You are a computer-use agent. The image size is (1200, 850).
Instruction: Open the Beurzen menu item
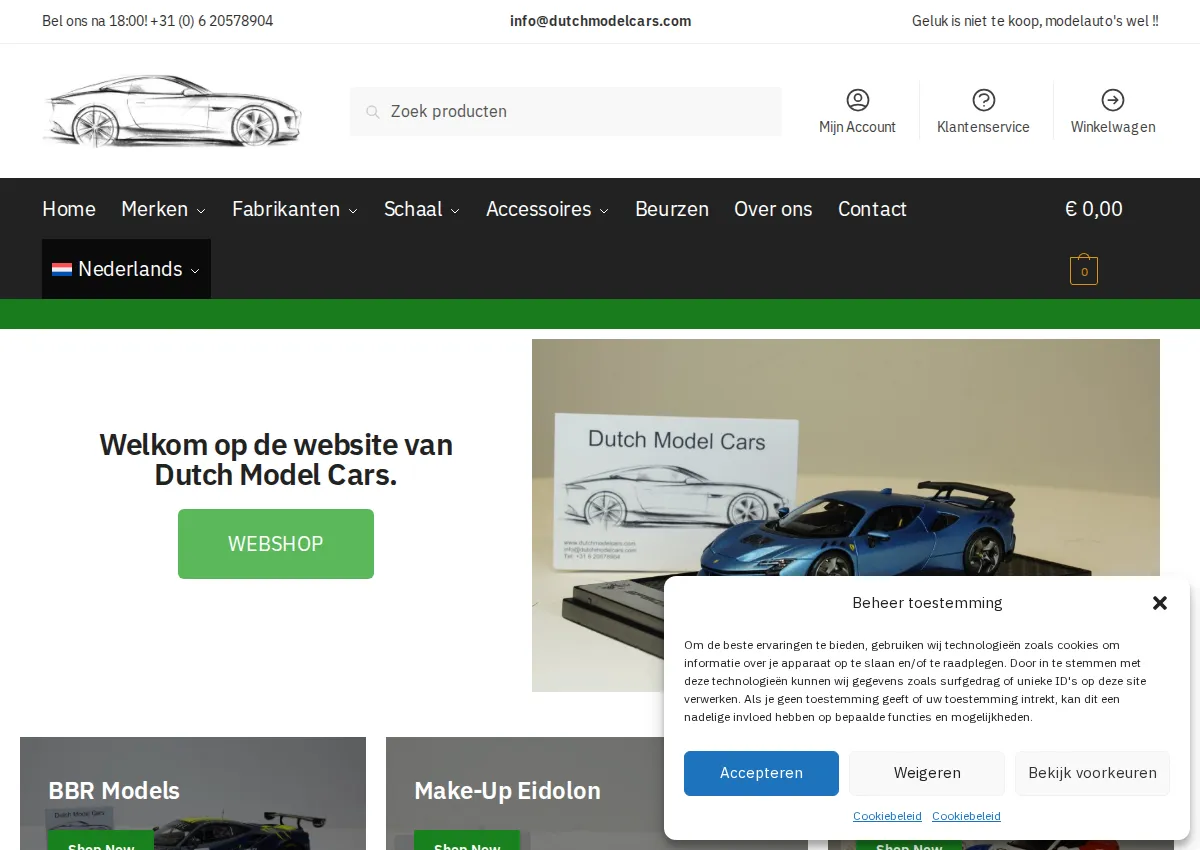click(672, 209)
